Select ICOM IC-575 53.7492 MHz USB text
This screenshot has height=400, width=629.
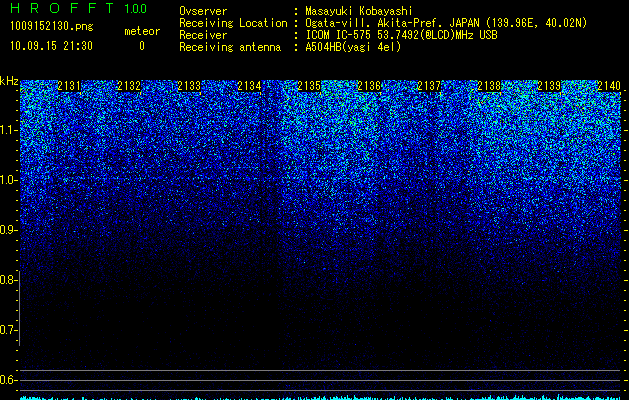[x=401, y=35]
